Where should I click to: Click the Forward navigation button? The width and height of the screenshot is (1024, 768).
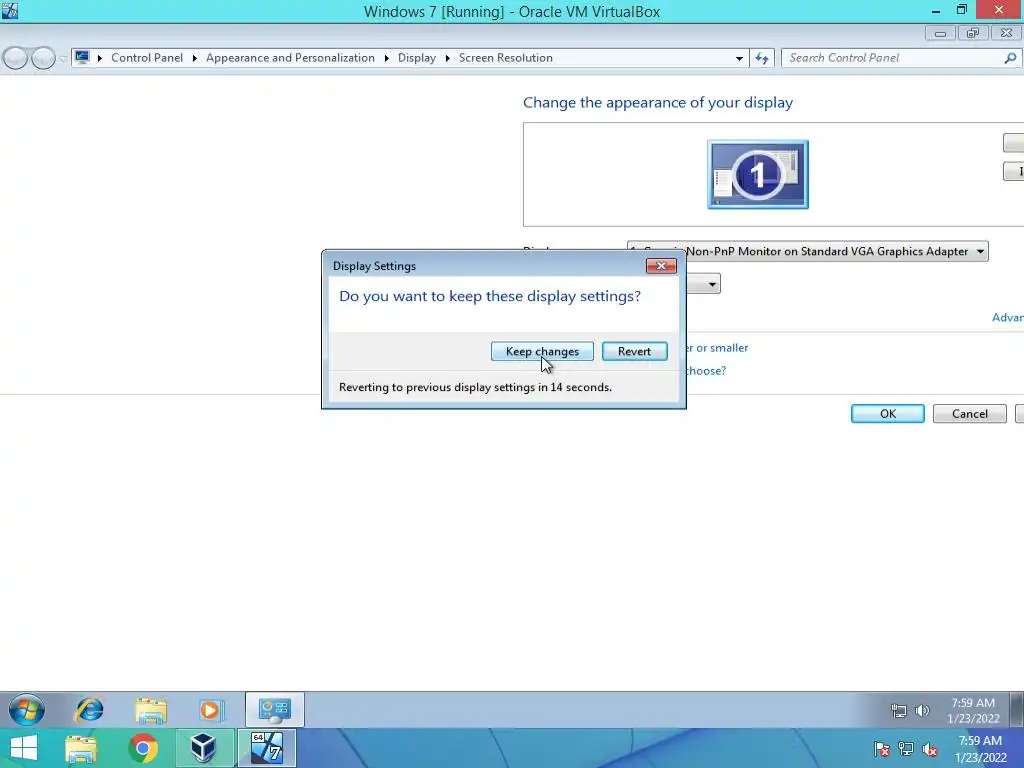pos(43,58)
